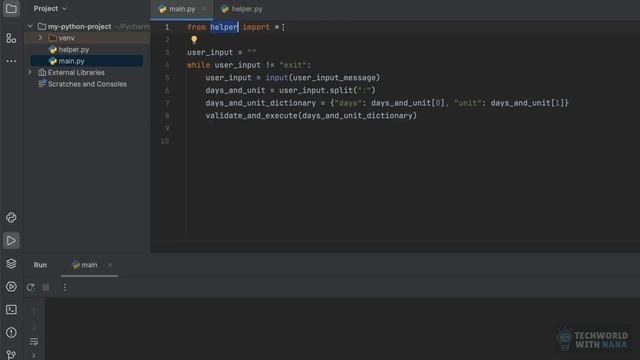
Task: Click the intention lightbulb in editor
Action: coord(194,40)
